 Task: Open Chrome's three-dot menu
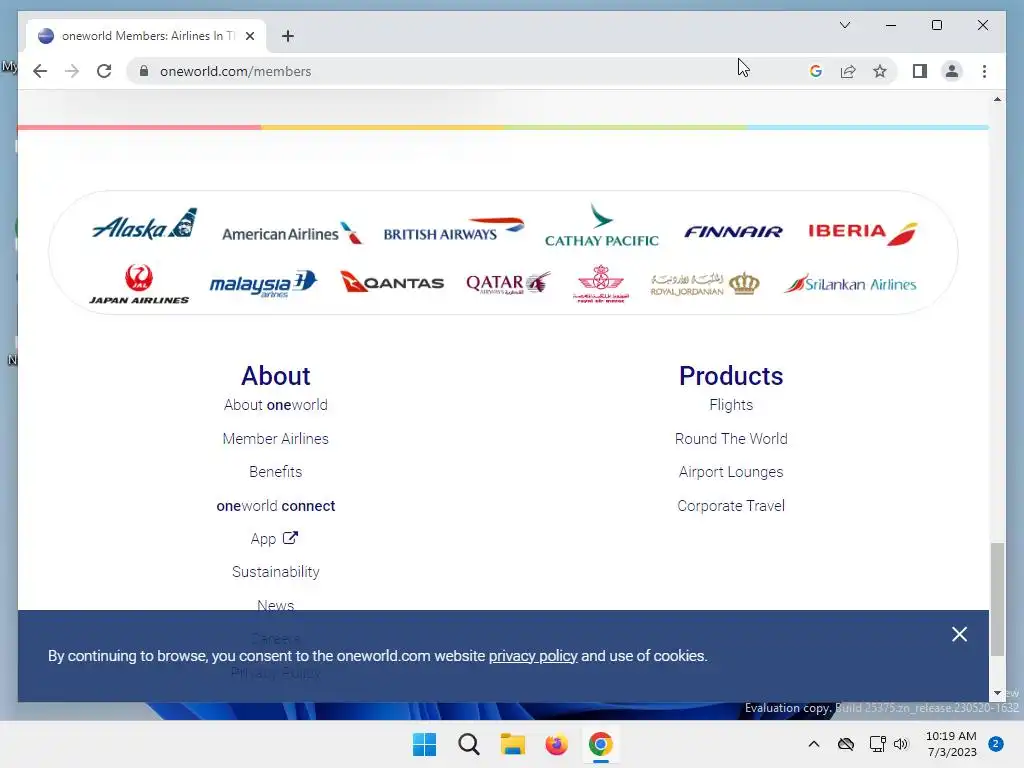coord(984,71)
